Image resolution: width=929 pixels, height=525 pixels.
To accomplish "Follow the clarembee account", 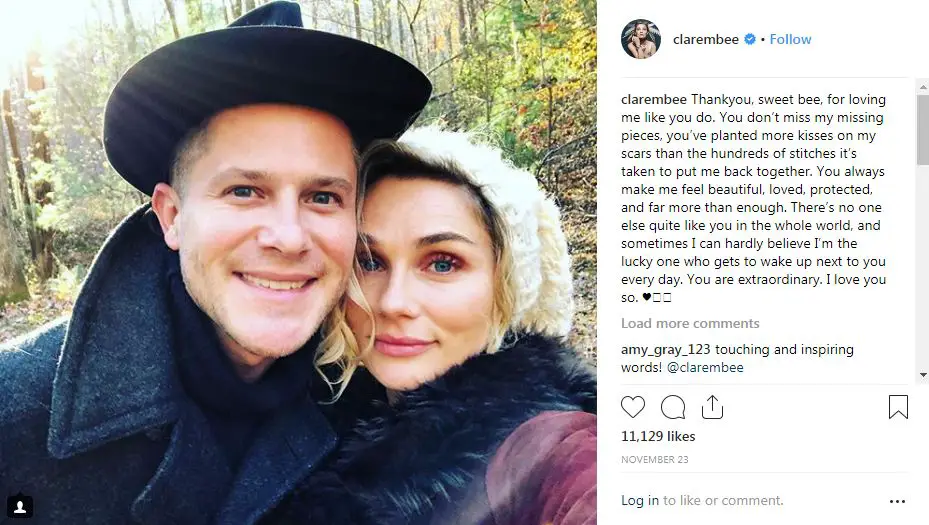I will point(790,39).
